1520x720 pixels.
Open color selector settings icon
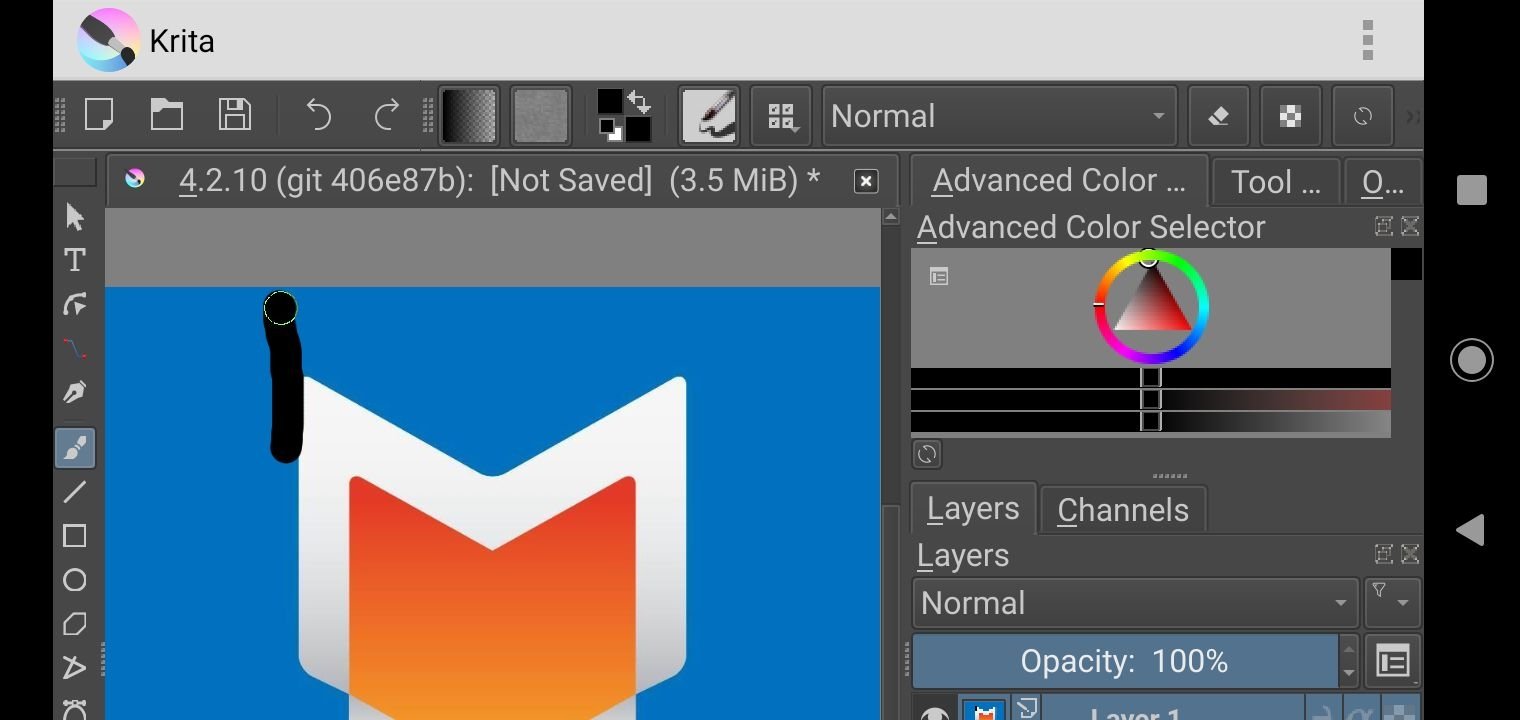(939, 277)
